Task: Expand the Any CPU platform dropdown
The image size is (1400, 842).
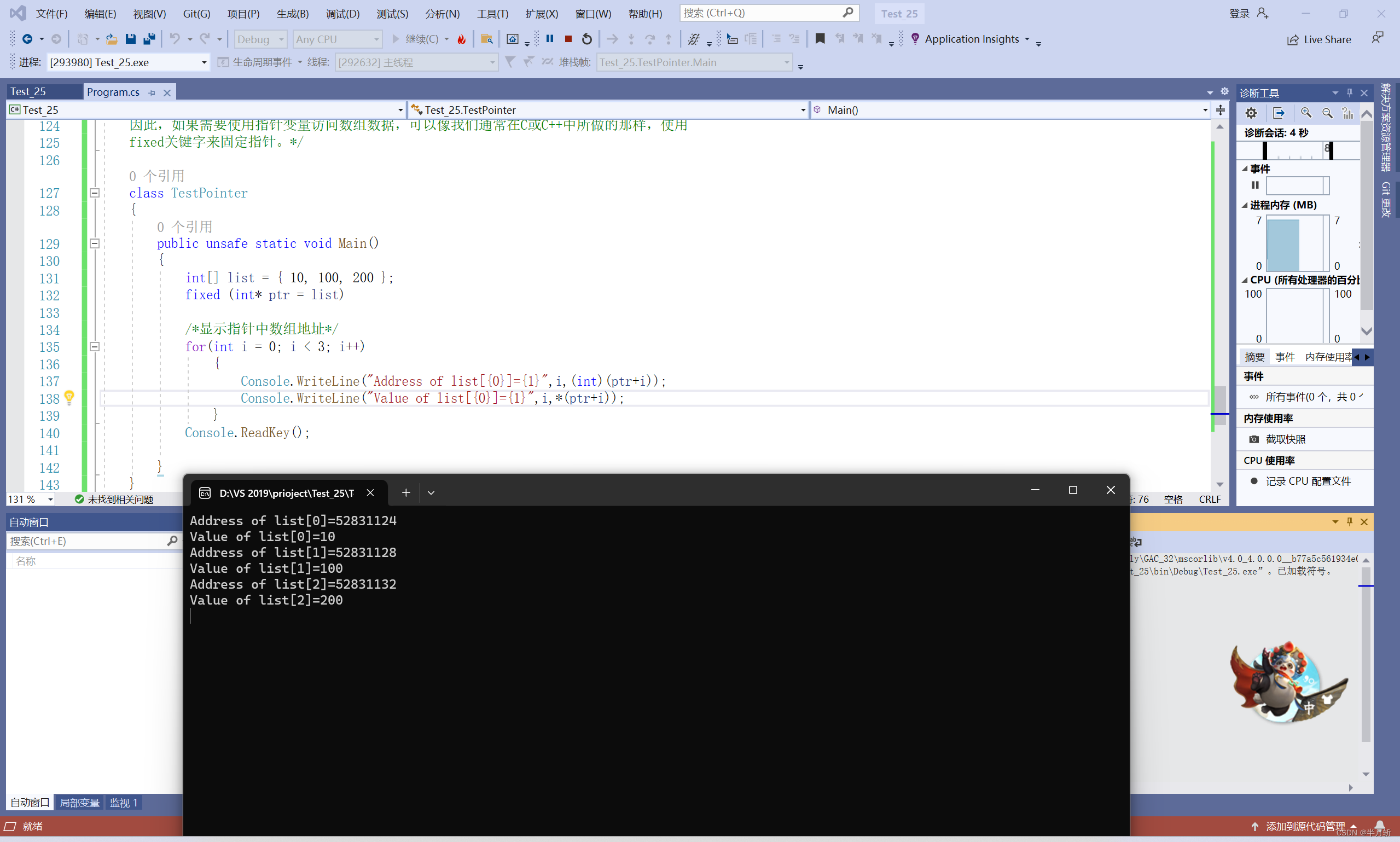Action: tap(375, 38)
